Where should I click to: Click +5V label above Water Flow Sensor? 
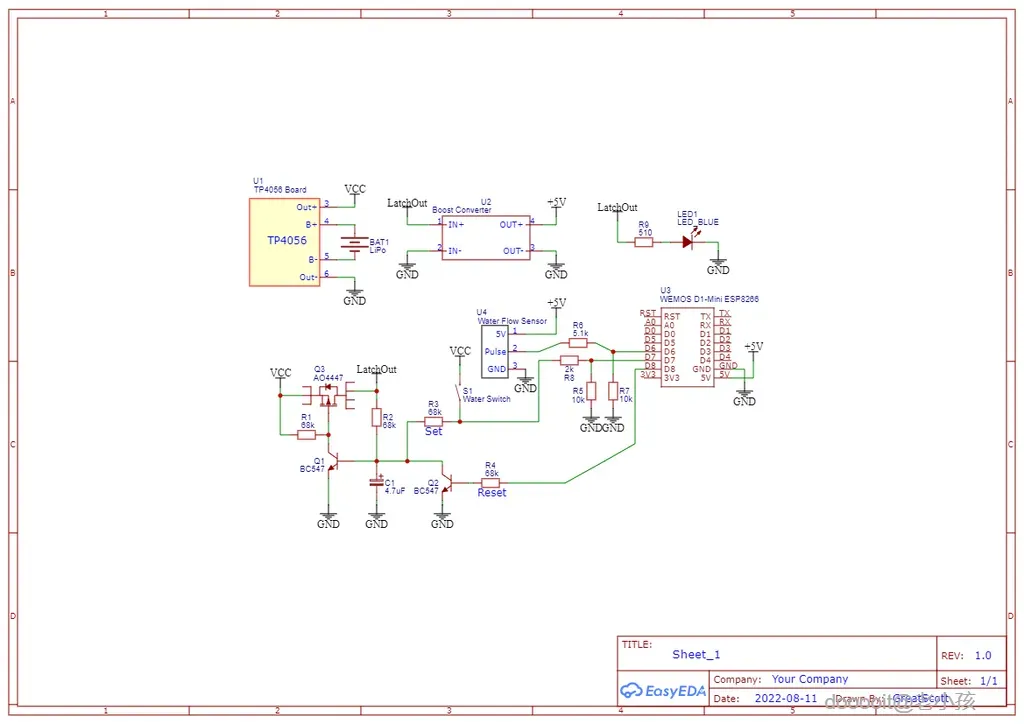click(x=556, y=303)
